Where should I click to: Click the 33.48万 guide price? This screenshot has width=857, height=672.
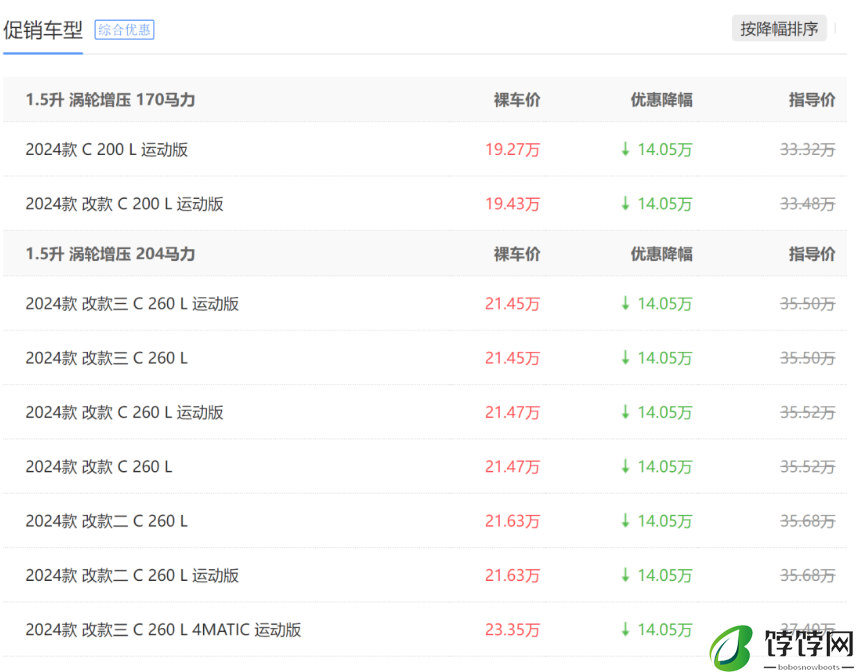point(807,204)
